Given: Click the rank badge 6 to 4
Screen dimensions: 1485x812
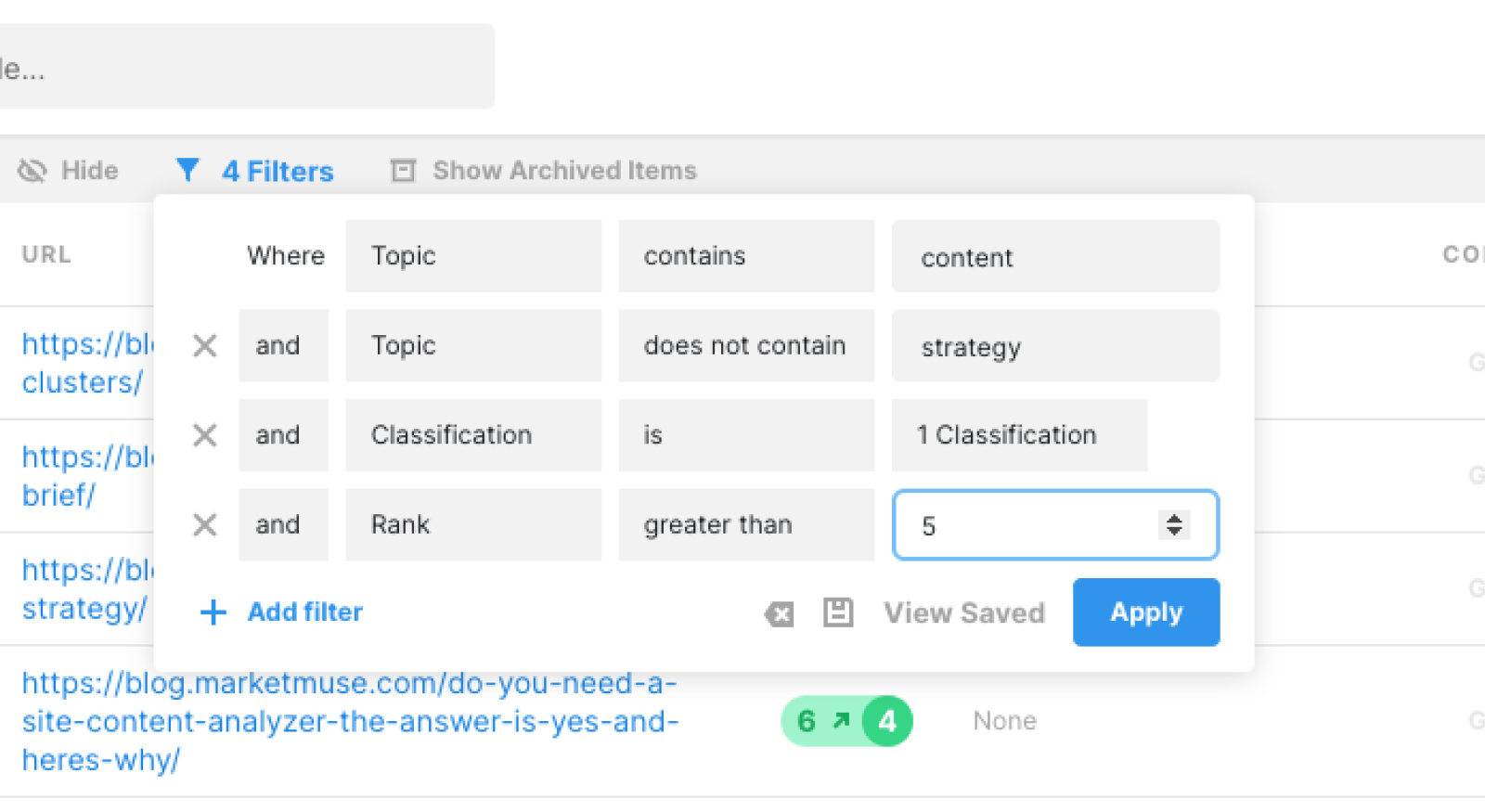Looking at the screenshot, I should click(846, 721).
